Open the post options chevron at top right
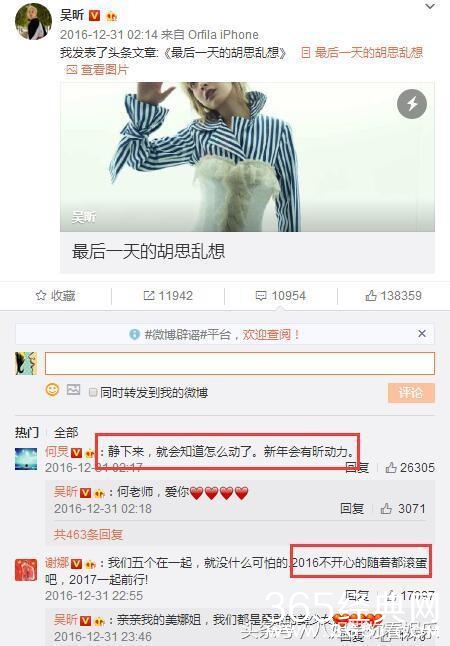The height and width of the screenshot is (646, 450). (x=430, y=7)
